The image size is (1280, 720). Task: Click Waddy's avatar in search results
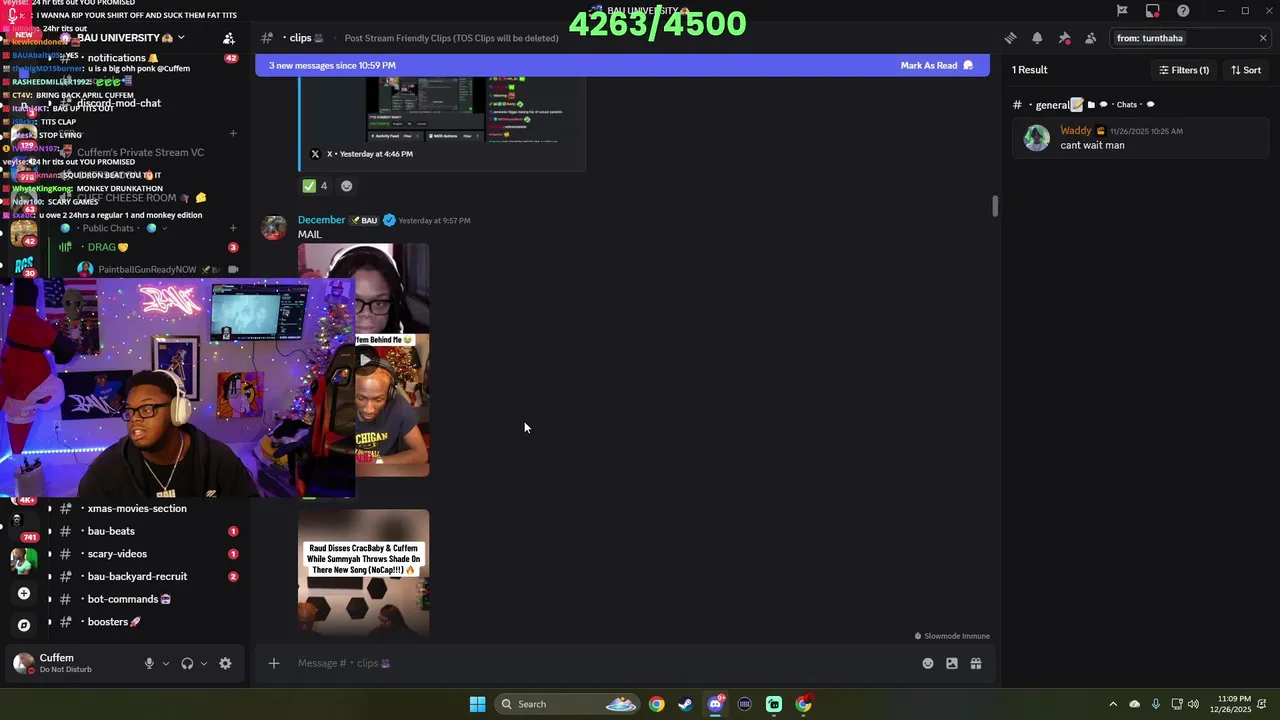pos(1036,138)
